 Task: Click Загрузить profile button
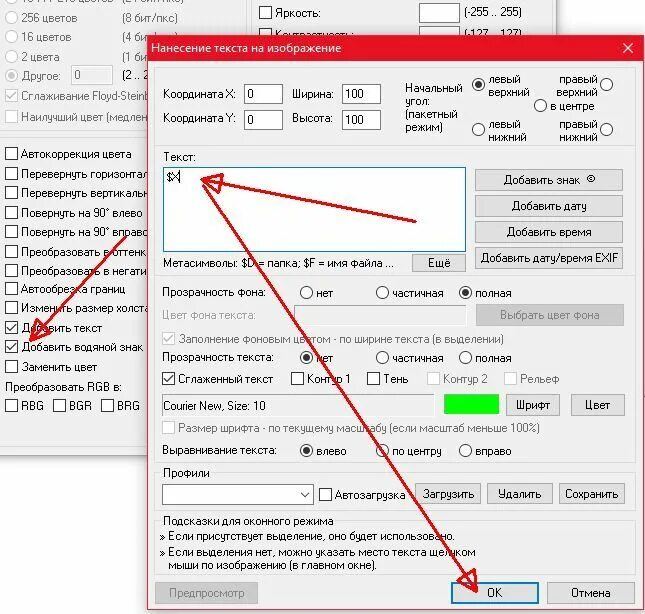tap(448, 494)
